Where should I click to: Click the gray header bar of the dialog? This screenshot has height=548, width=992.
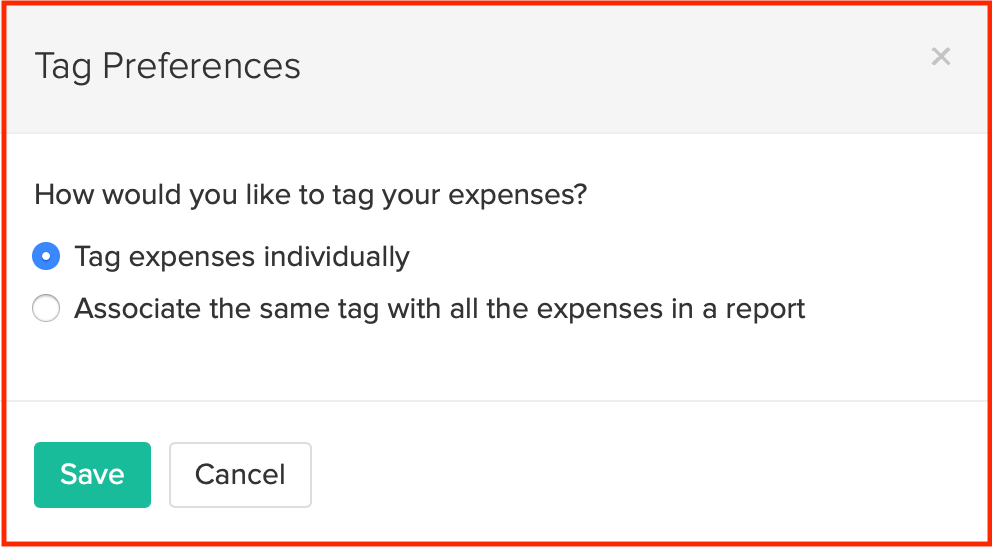pyautogui.click(x=600, y=66)
